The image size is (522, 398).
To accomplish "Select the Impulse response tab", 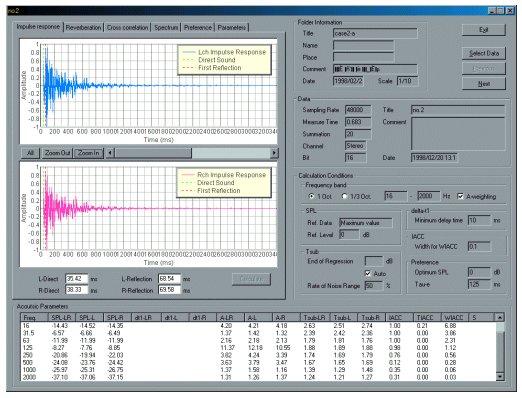I will [x=38, y=27].
